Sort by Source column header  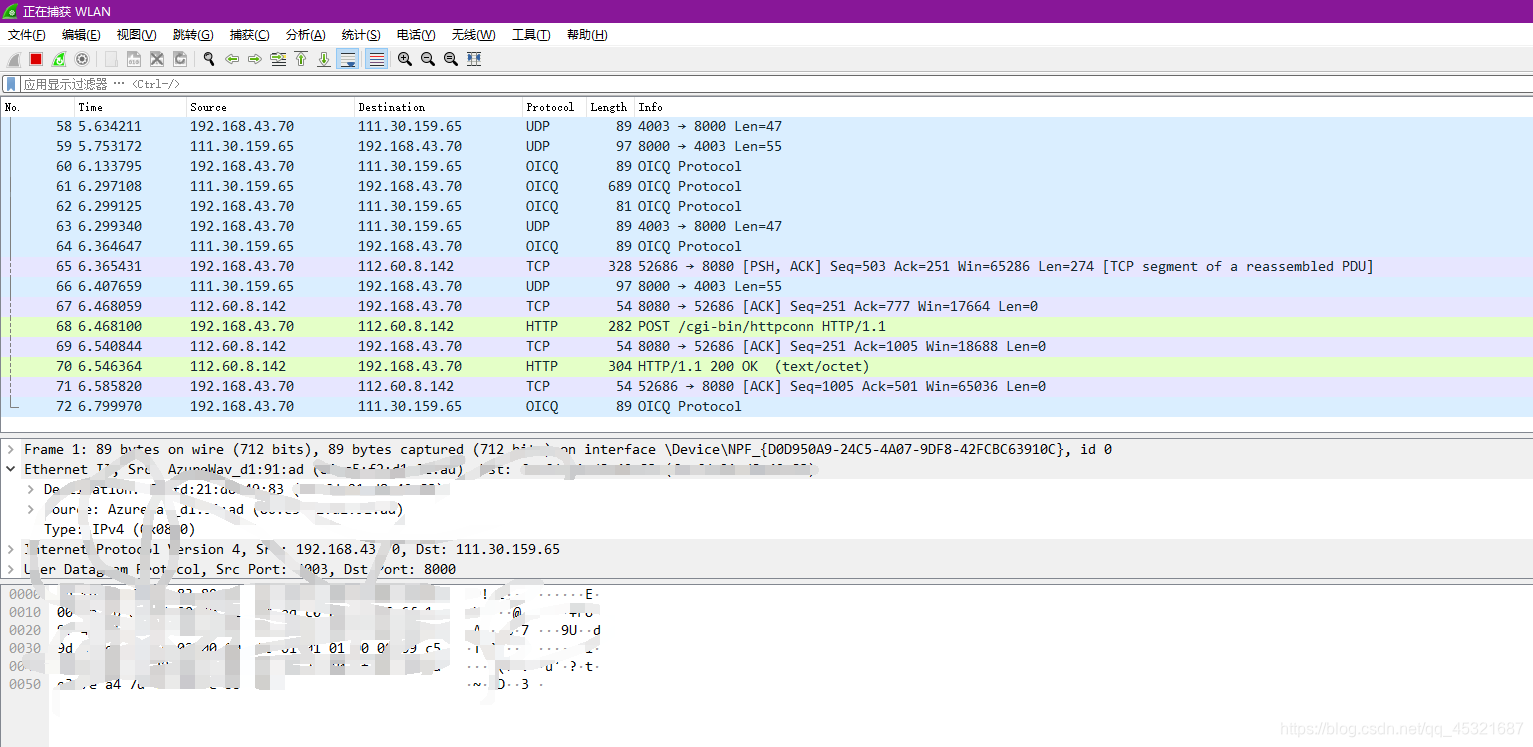tap(271, 107)
